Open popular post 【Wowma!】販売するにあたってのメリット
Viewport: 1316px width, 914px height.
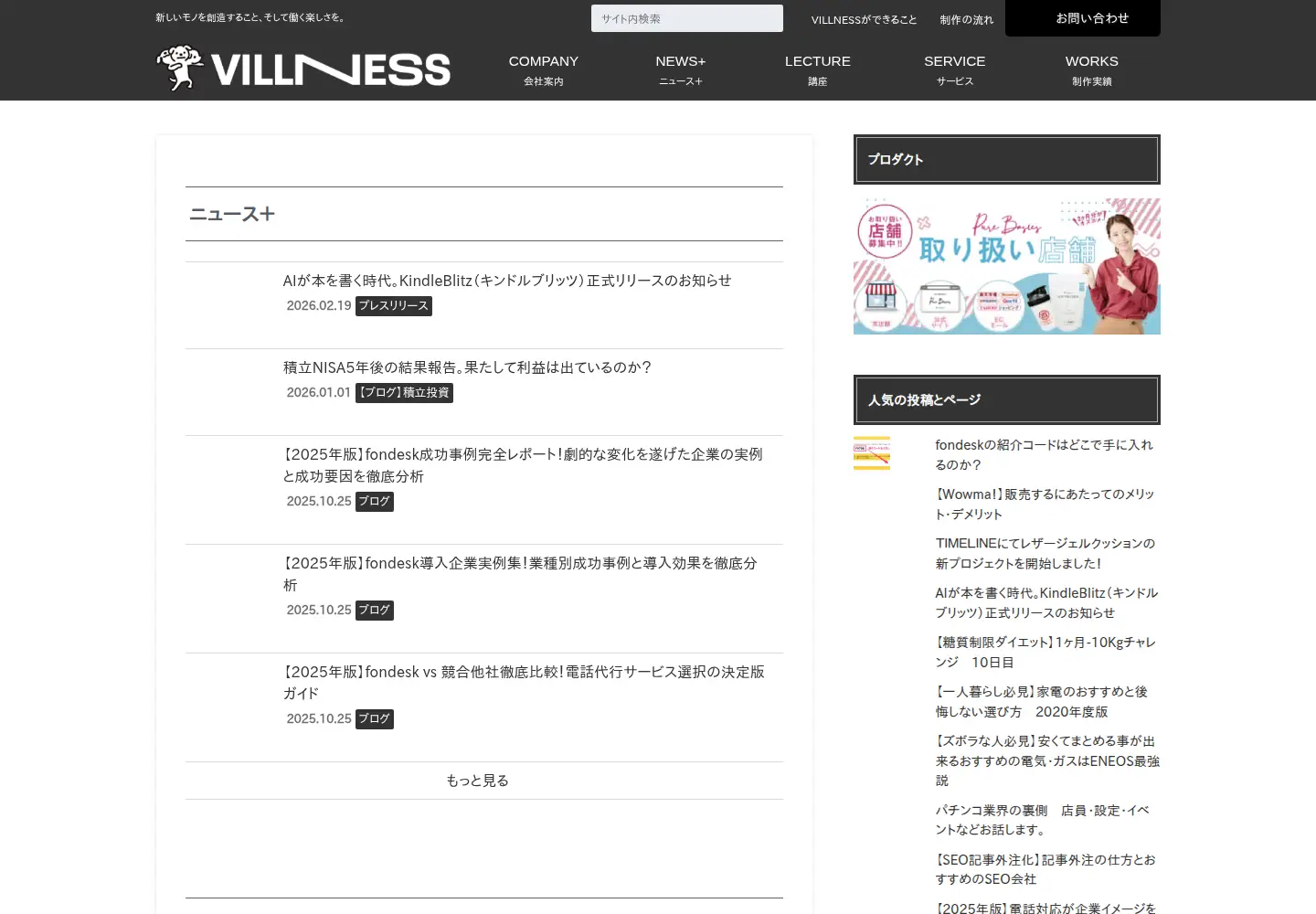coord(1045,504)
